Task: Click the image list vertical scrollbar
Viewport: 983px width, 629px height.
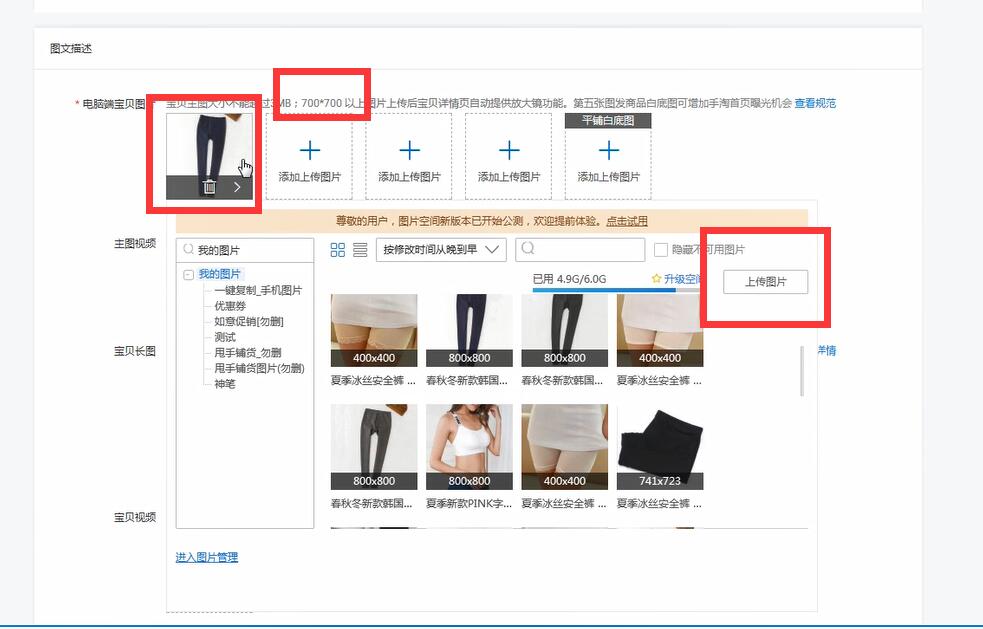Action: pyautogui.click(x=803, y=371)
